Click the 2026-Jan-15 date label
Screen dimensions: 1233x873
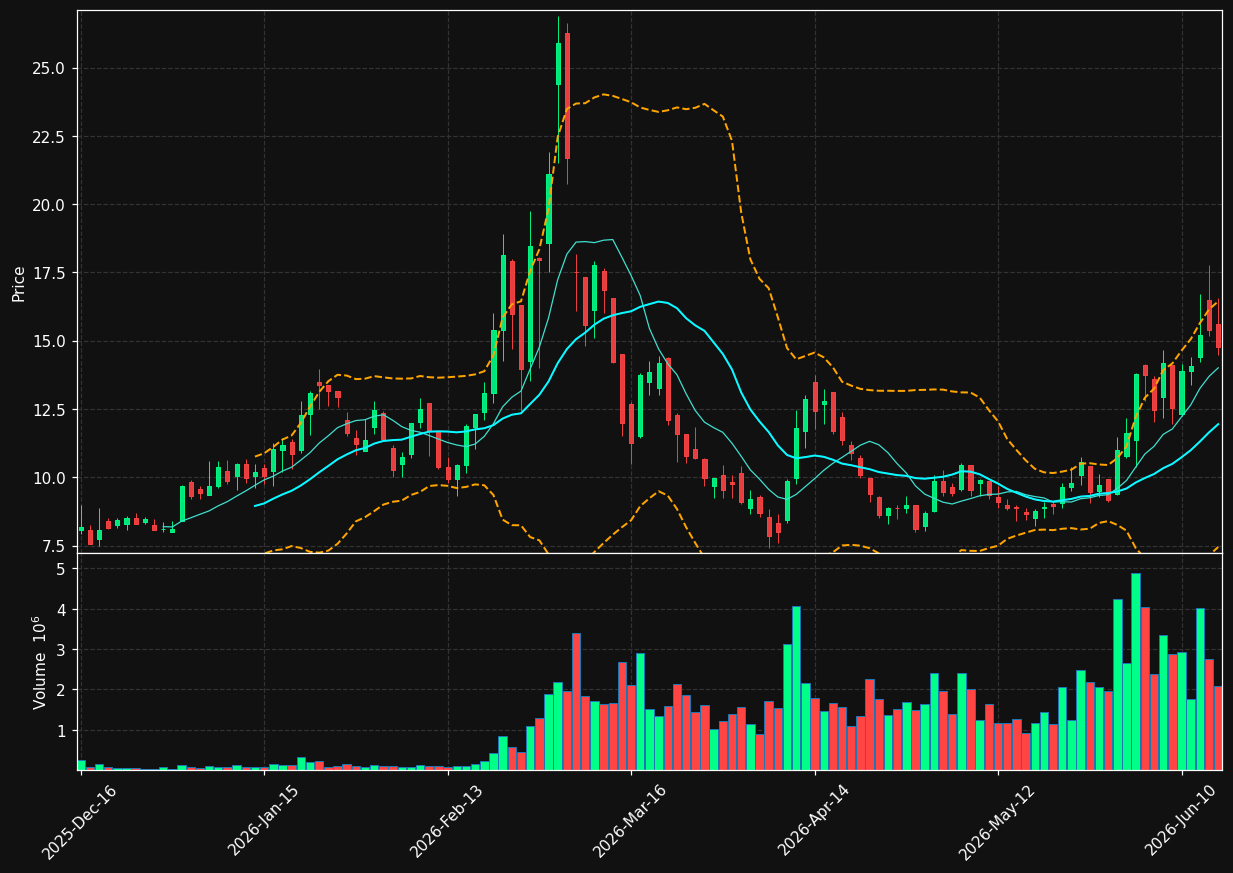pyautogui.click(x=262, y=822)
